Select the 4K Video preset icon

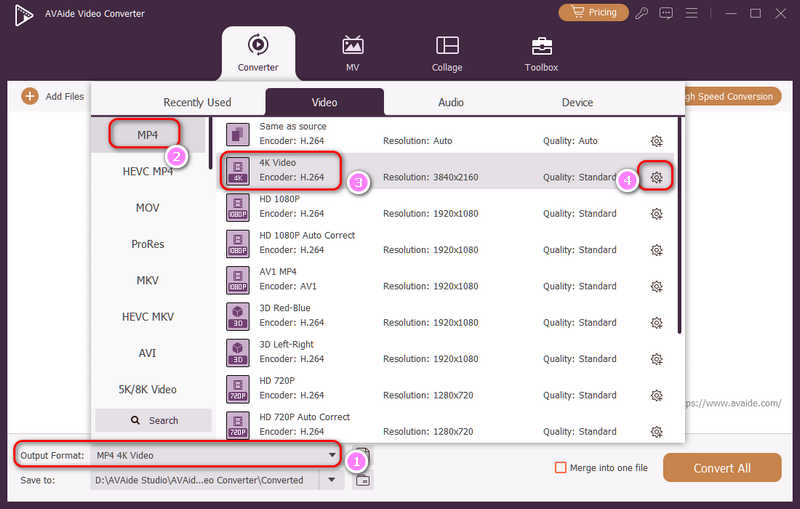tap(238, 171)
